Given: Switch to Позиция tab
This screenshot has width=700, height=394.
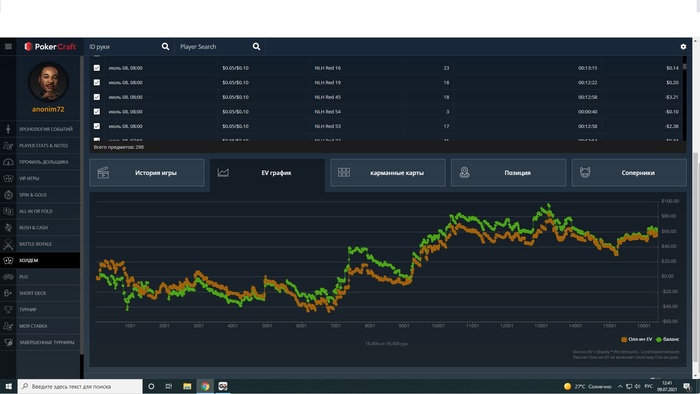Looking at the screenshot, I should tap(508, 173).
